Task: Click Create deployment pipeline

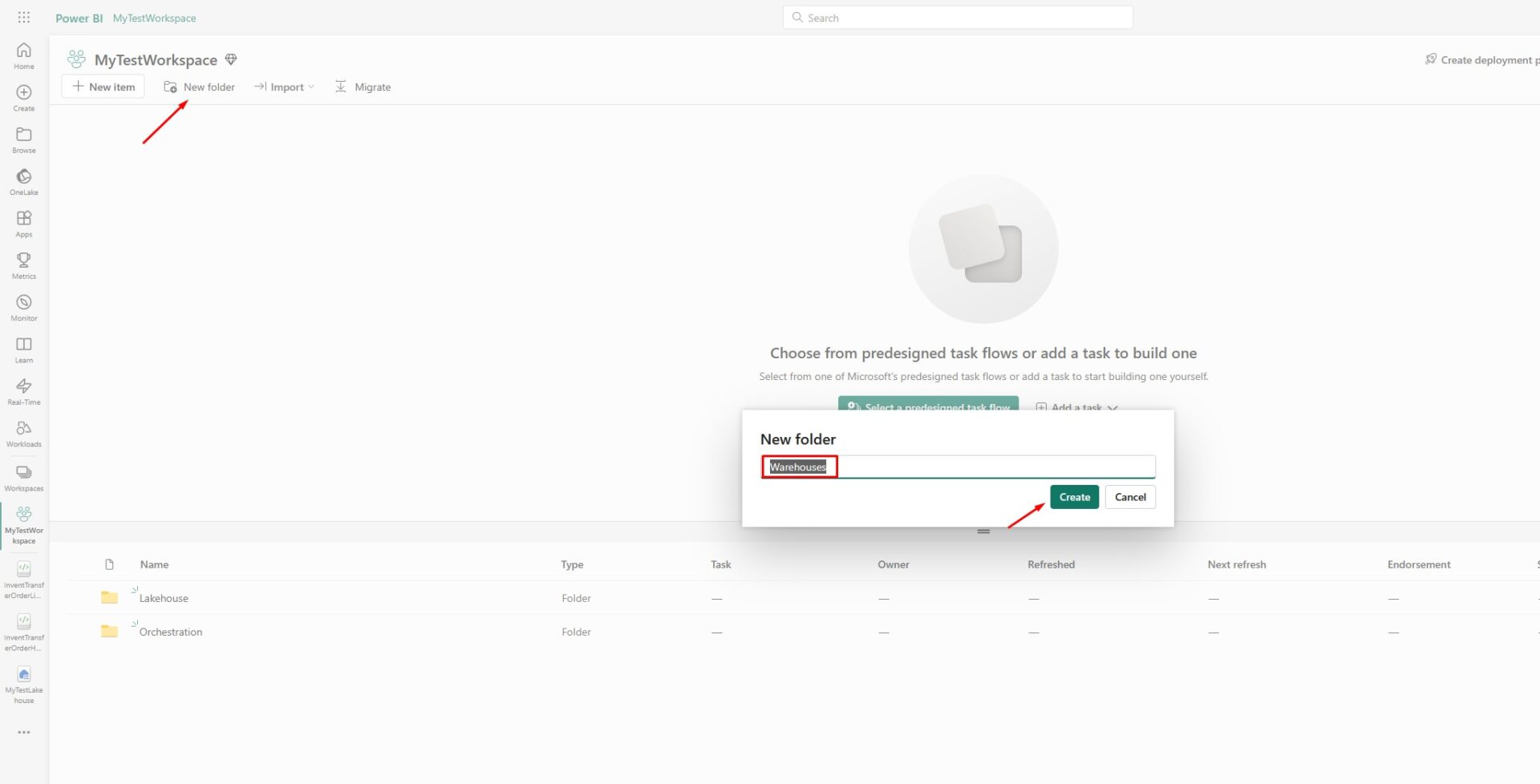Action: [1482, 59]
